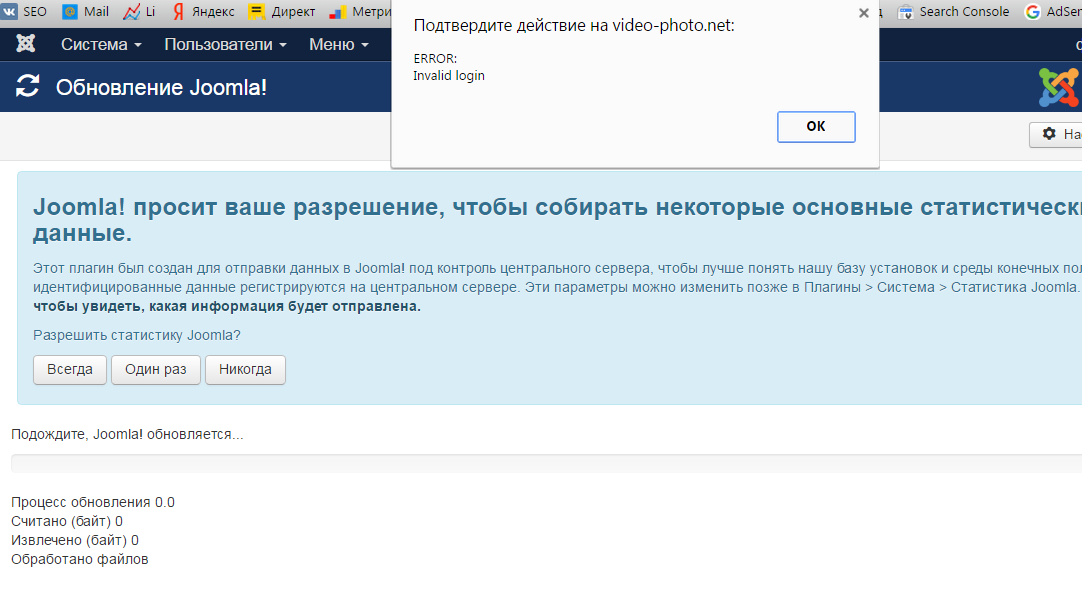Click the Яндекс bookmark icon

[x=178, y=12]
